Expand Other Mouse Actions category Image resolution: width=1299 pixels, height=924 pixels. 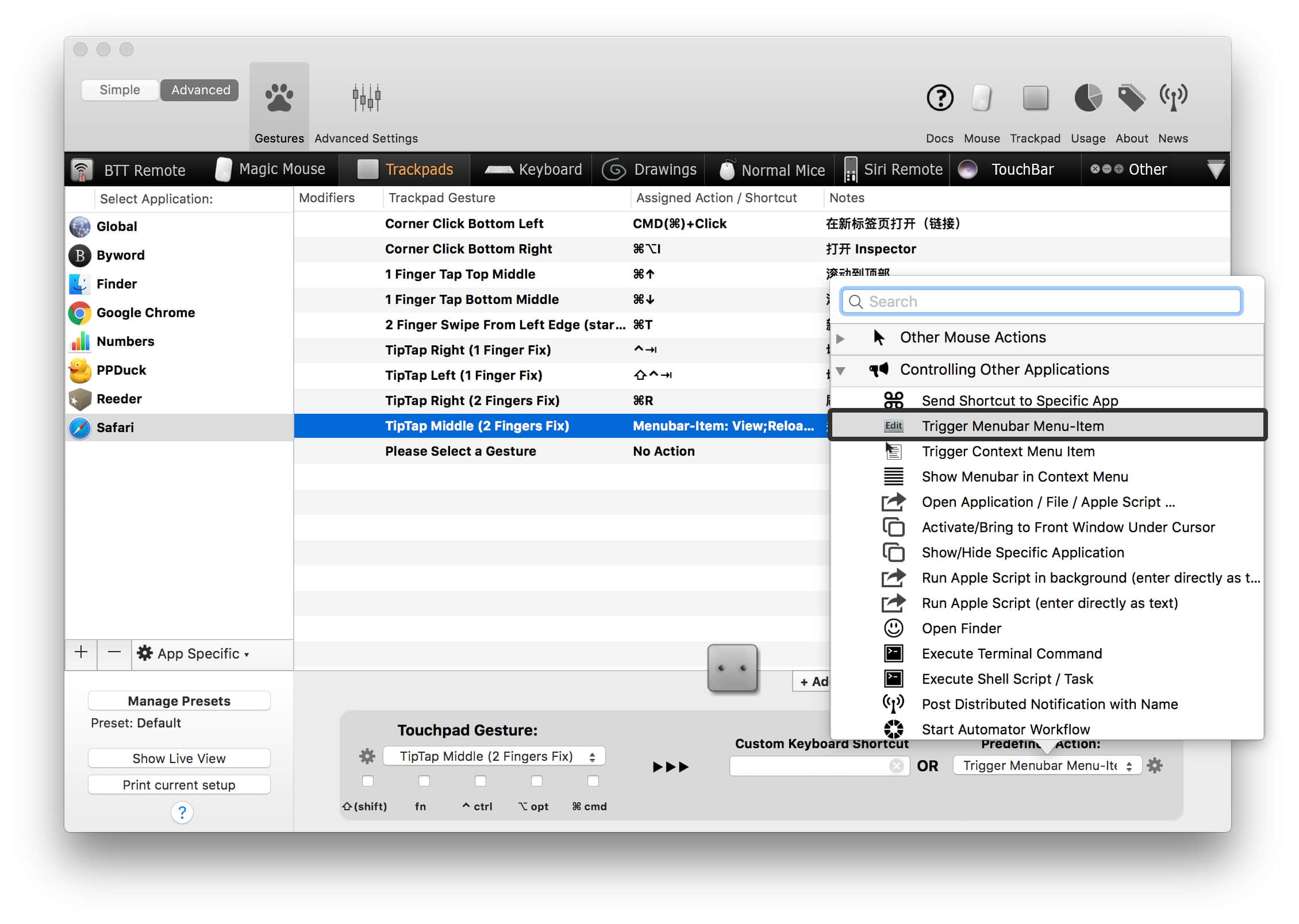click(x=840, y=338)
